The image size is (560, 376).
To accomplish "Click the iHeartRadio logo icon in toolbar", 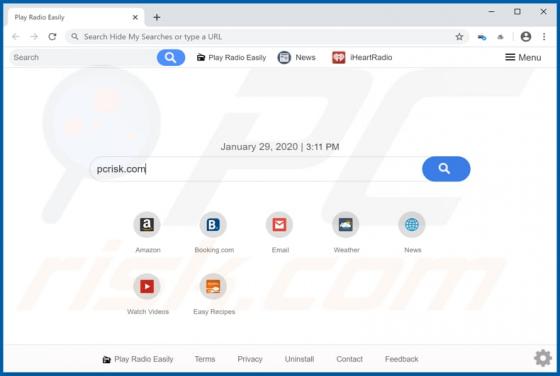I will (339, 57).
